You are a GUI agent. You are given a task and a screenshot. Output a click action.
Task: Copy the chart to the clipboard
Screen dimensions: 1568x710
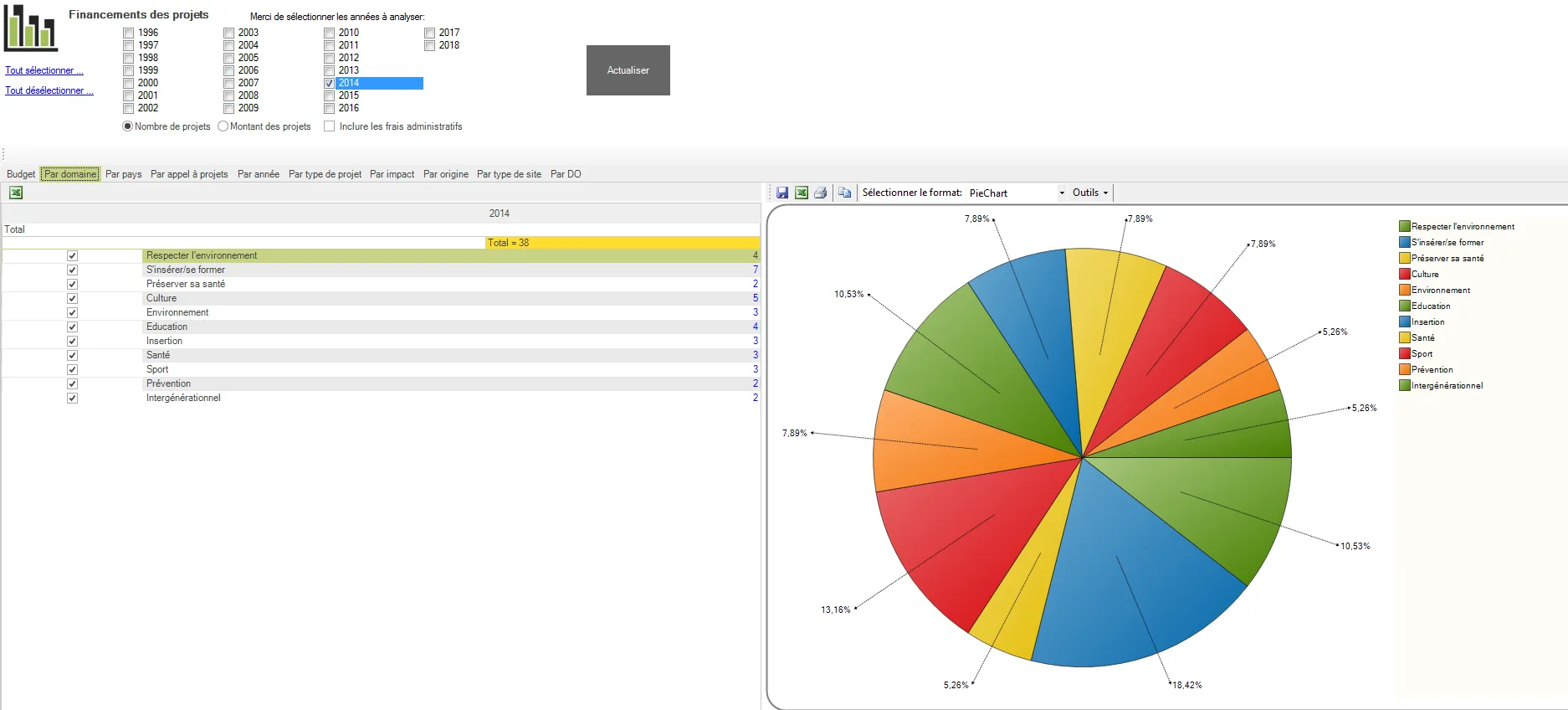pyautogui.click(x=844, y=193)
